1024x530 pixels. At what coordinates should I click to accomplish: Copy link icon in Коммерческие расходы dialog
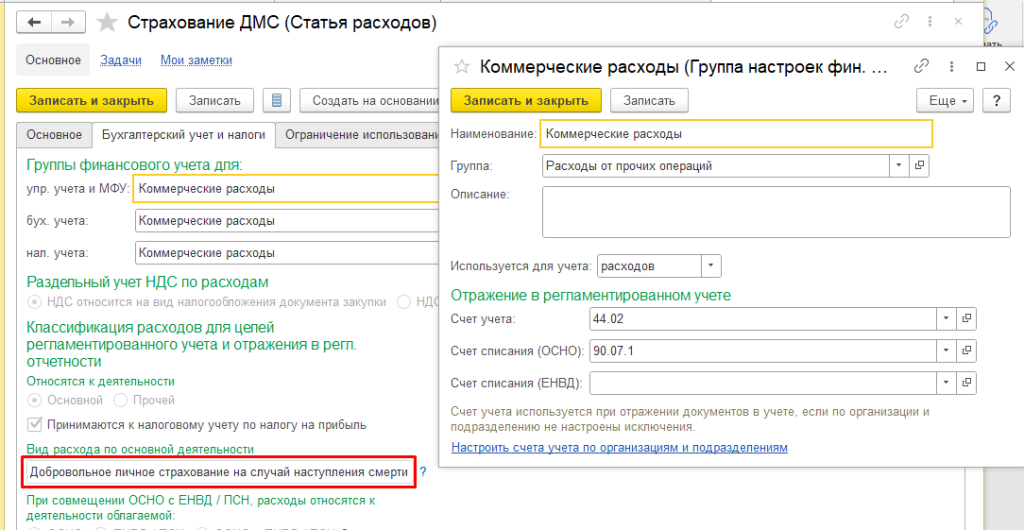(x=922, y=66)
